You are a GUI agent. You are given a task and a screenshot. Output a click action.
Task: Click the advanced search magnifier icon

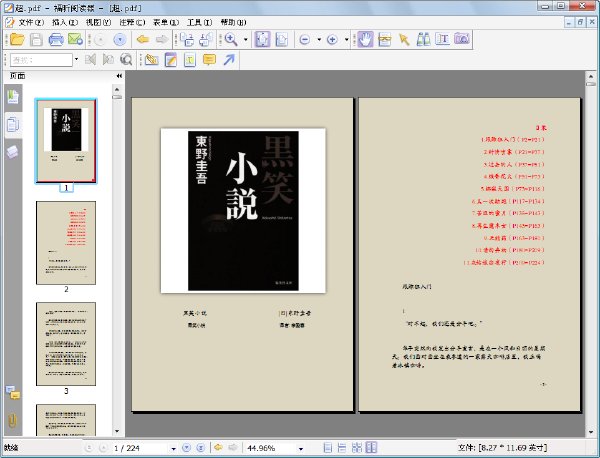click(x=126, y=60)
